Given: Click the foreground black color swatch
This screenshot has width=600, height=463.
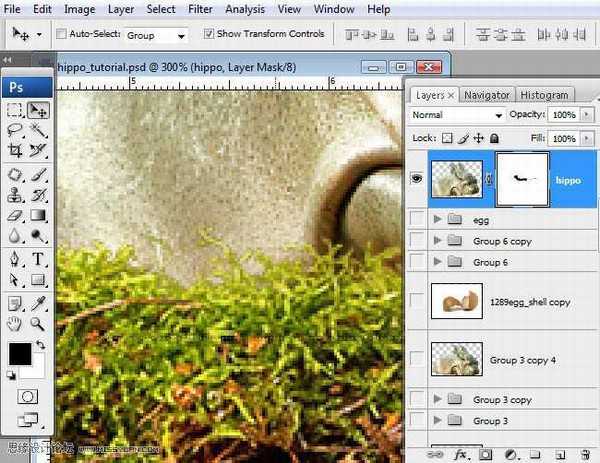Looking at the screenshot, I should (x=20, y=354).
